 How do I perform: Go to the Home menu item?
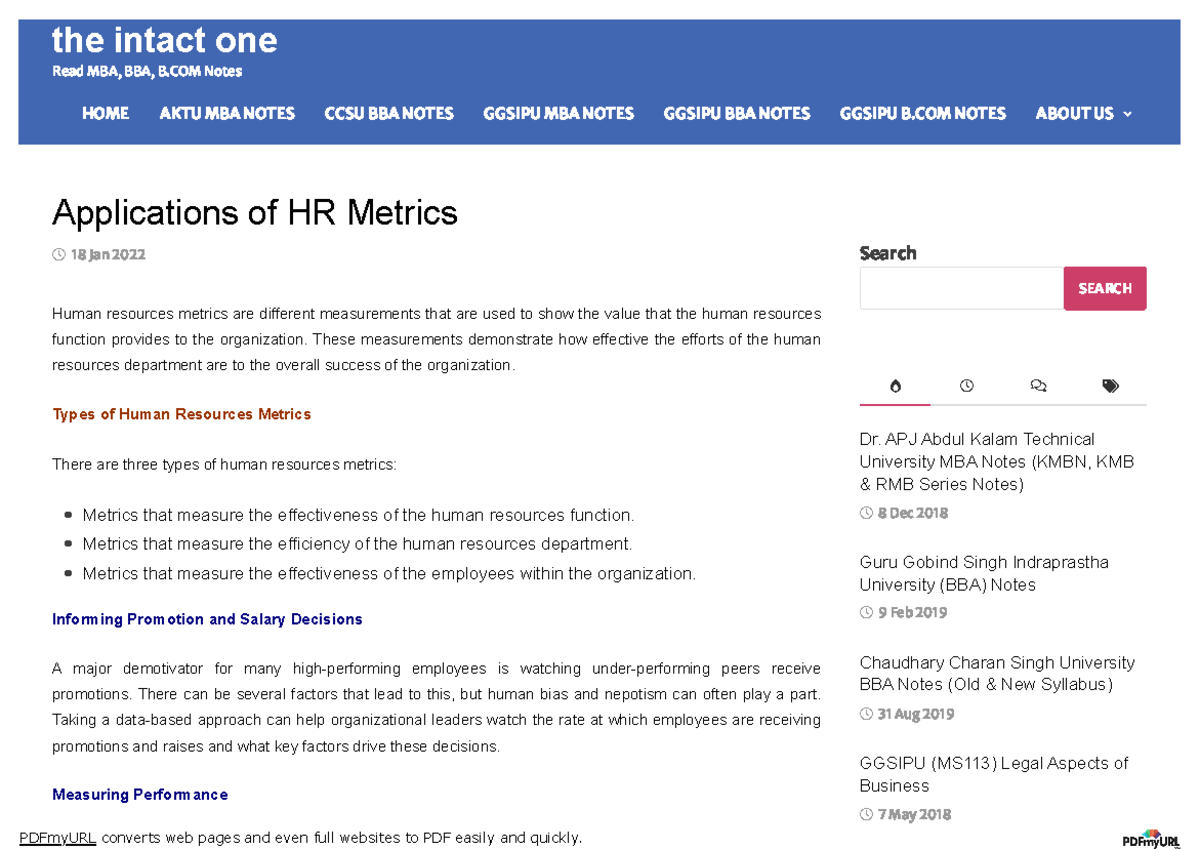[x=105, y=114]
